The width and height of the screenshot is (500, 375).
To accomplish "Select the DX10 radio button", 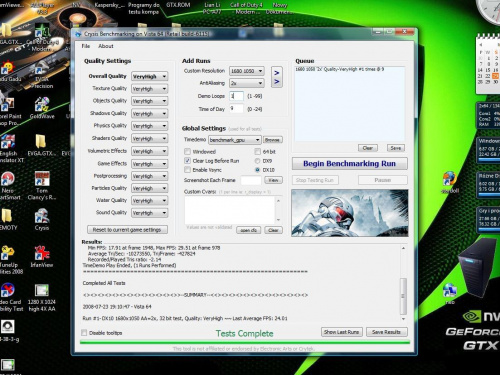I will [x=257, y=170].
